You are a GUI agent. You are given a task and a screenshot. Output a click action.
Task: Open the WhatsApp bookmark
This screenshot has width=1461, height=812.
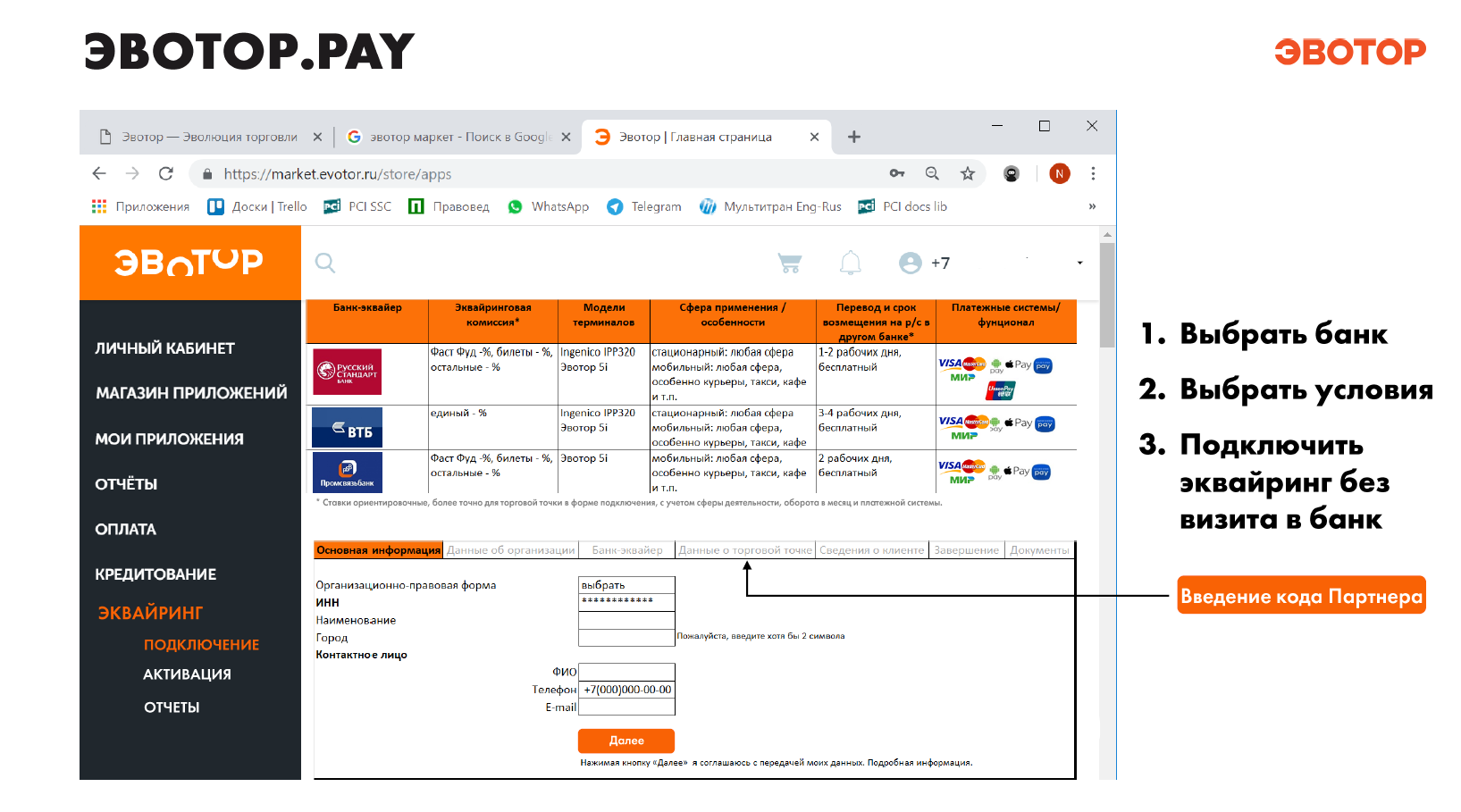click(x=548, y=206)
